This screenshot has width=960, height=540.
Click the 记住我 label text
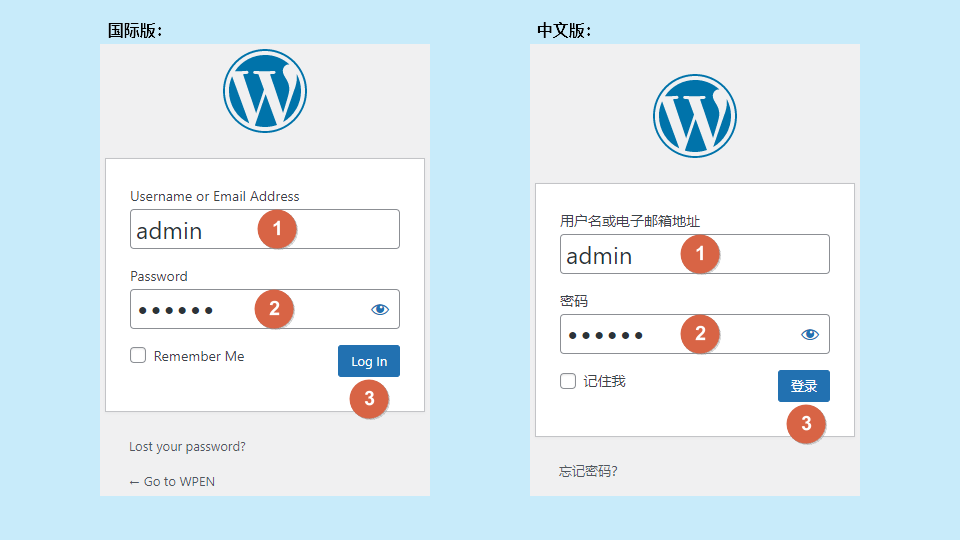click(604, 381)
